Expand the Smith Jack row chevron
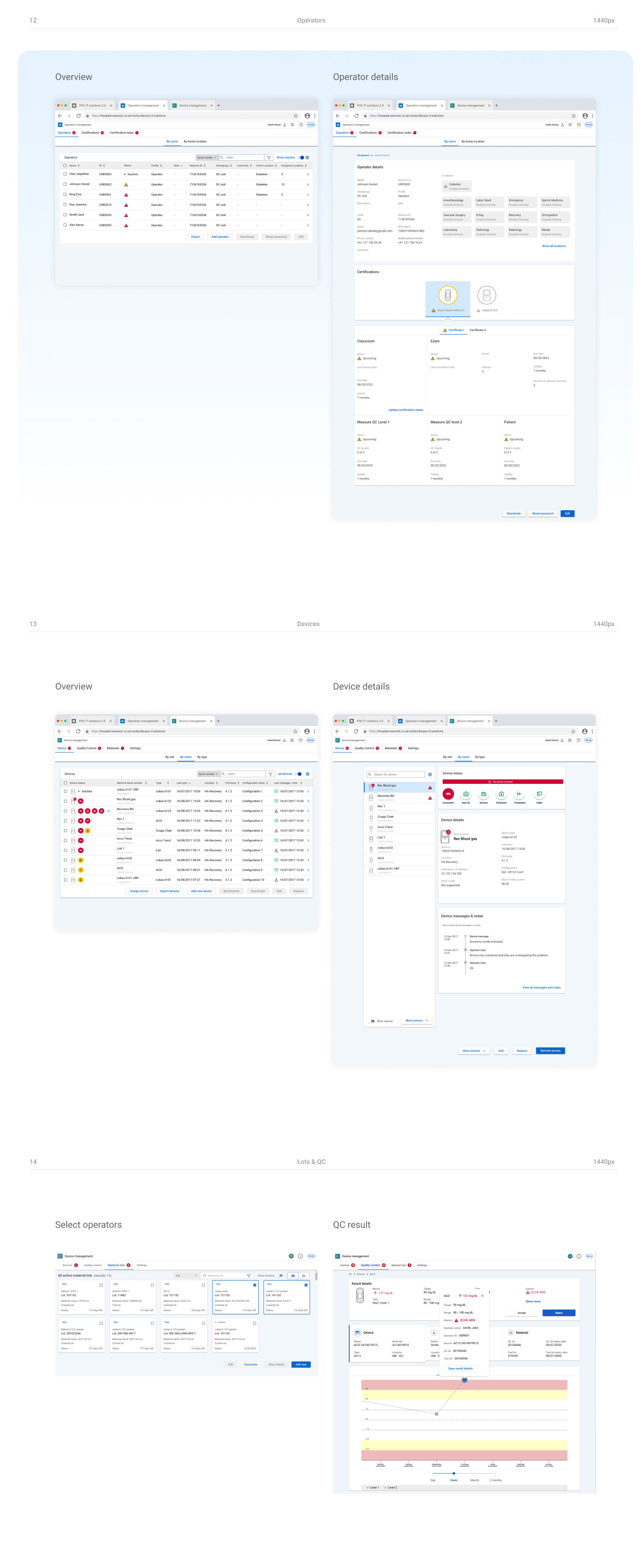644x1568 pixels. [308, 215]
